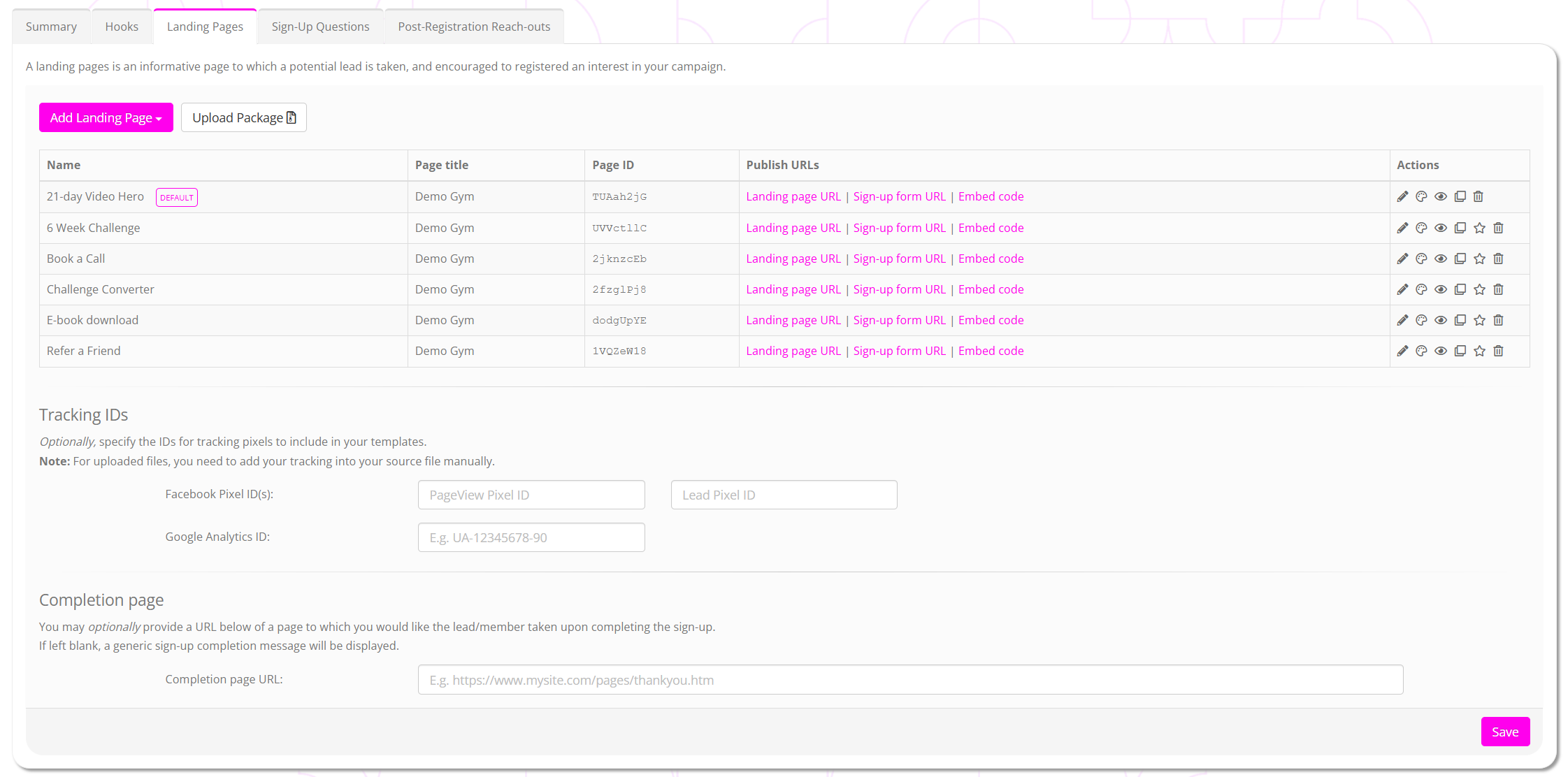This screenshot has height=777, width=1568.
Task: Open Embed code link for Book a Call
Action: [x=991, y=259]
